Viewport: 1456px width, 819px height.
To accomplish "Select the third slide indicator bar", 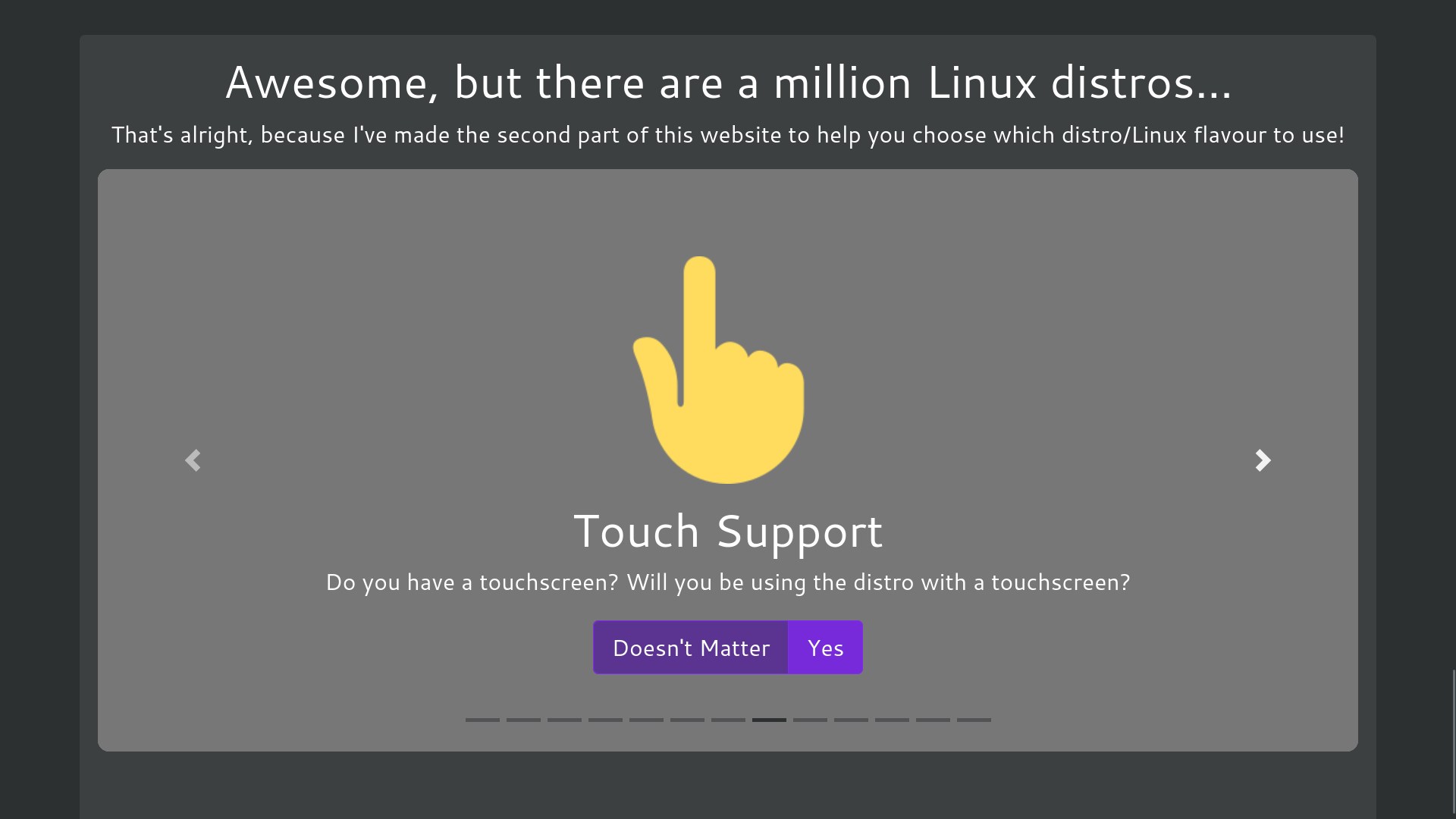I will 564,720.
